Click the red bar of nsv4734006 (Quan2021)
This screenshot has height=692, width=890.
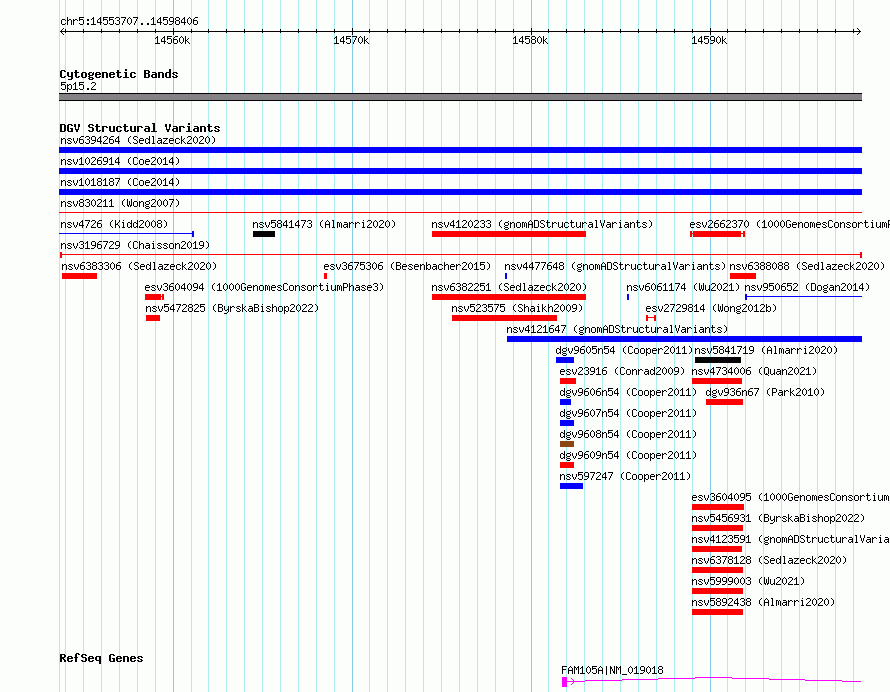(x=717, y=381)
